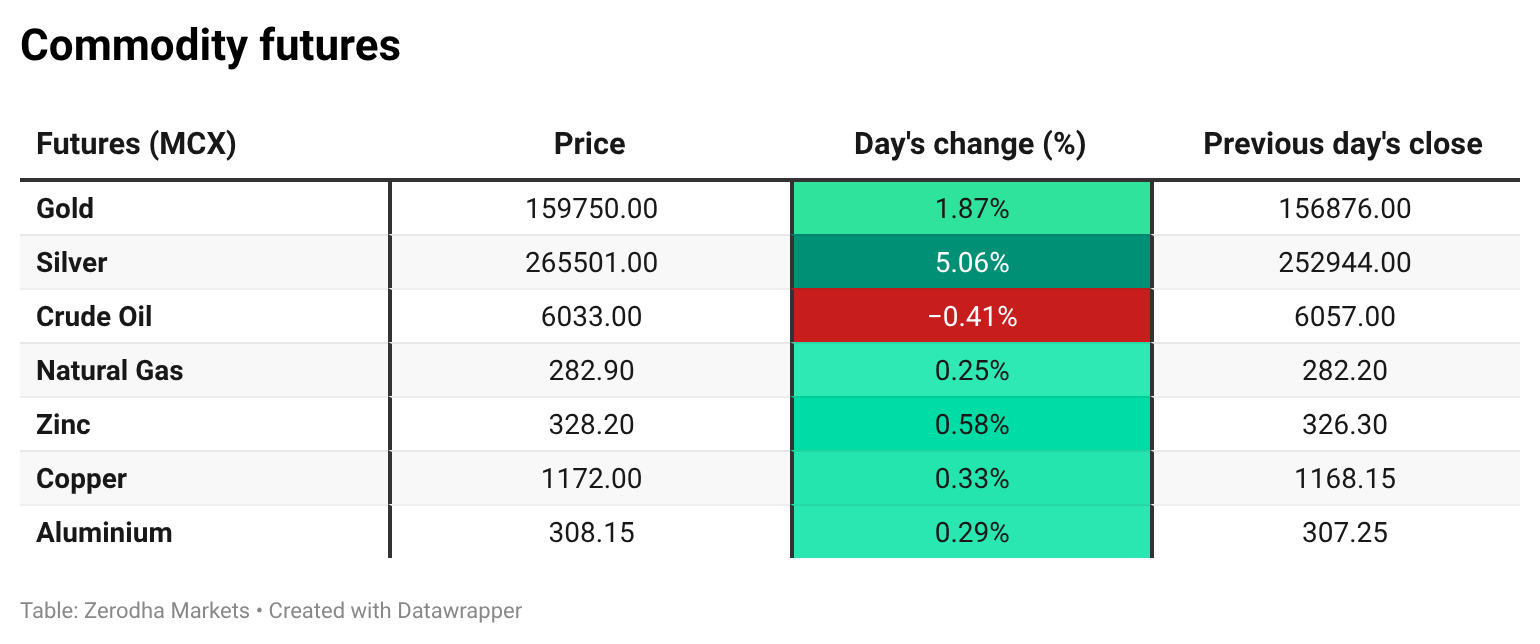Click Zinc's 0.58% change cell
The width and height of the screenshot is (1540, 644).
pyautogui.click(x=972, y=425)
